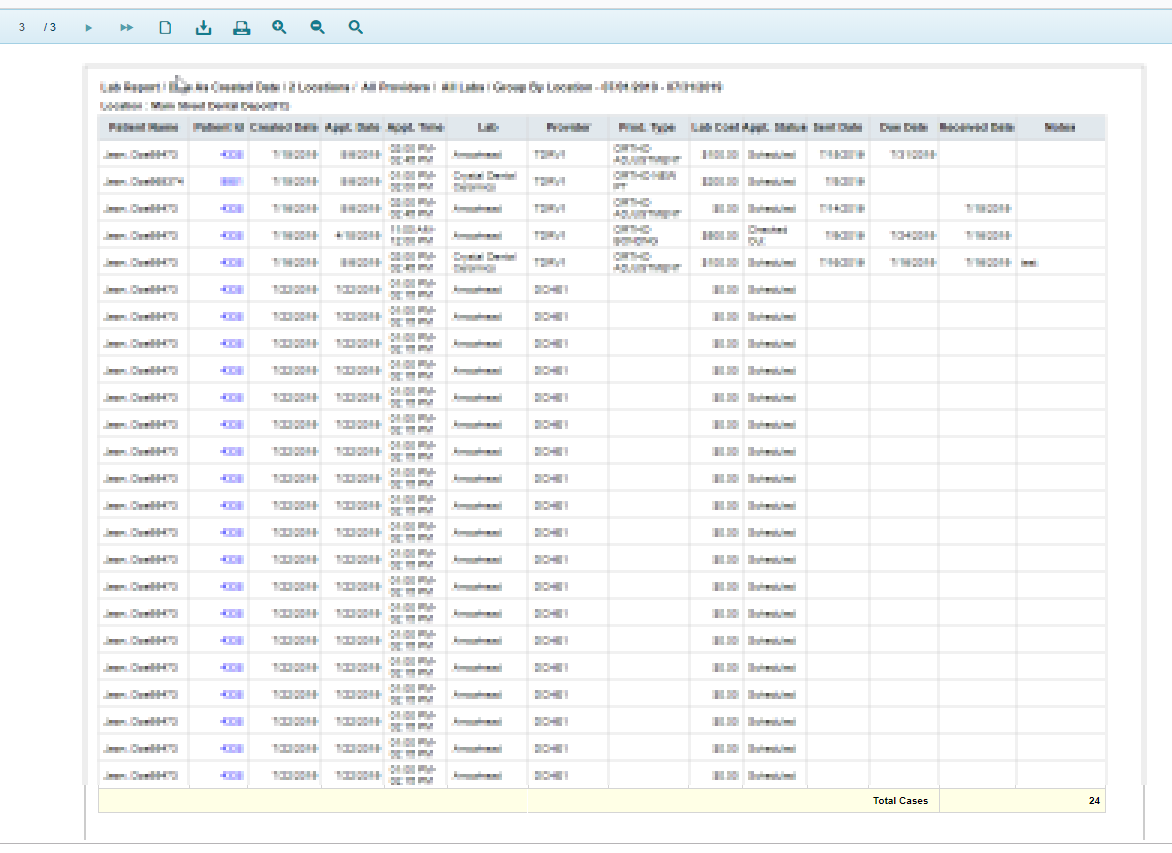Click the current page number field
The height and width of the screenshot is (853, 1172).
(x=22, y=28)
